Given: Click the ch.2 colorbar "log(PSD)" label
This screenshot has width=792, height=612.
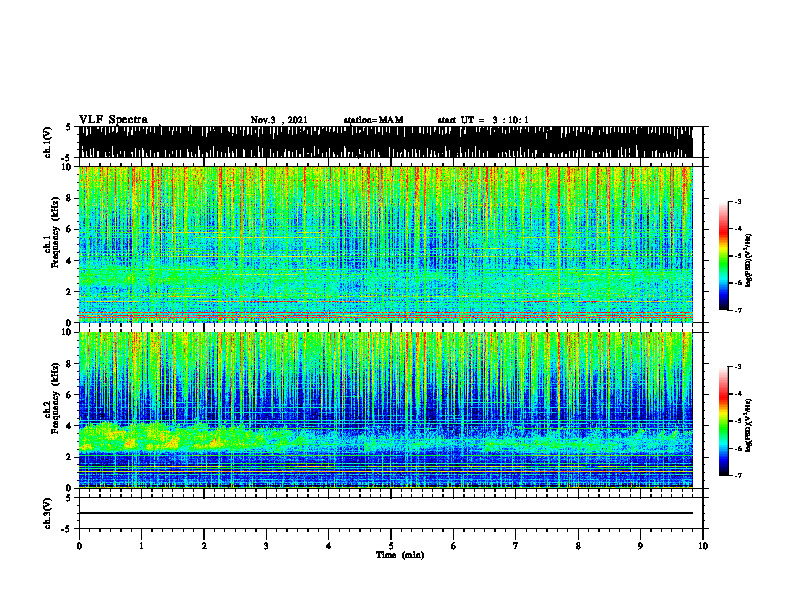Looking at the screenshot, I should (749, 425).
